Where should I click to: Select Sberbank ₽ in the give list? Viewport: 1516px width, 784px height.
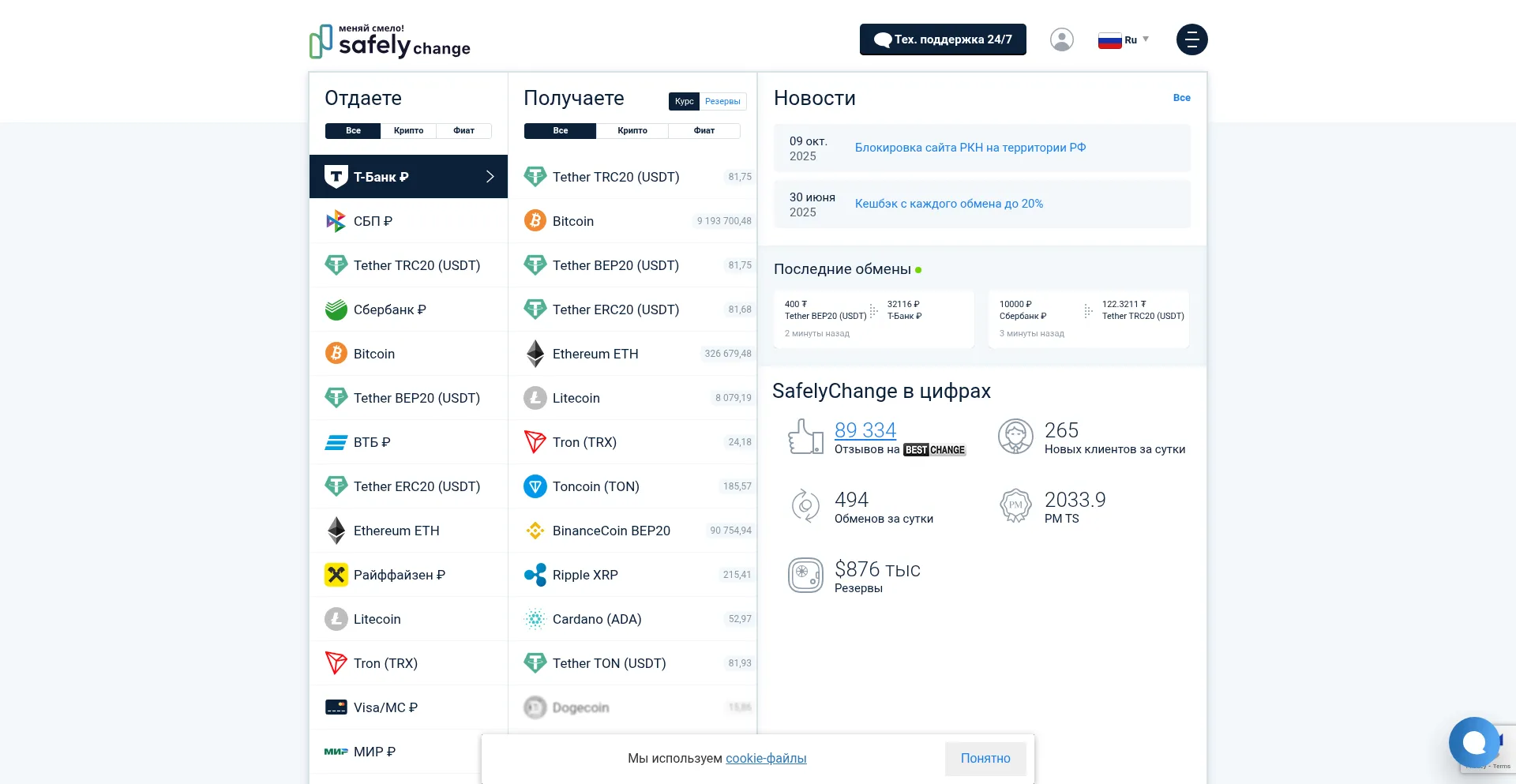[x=389, y=309]
